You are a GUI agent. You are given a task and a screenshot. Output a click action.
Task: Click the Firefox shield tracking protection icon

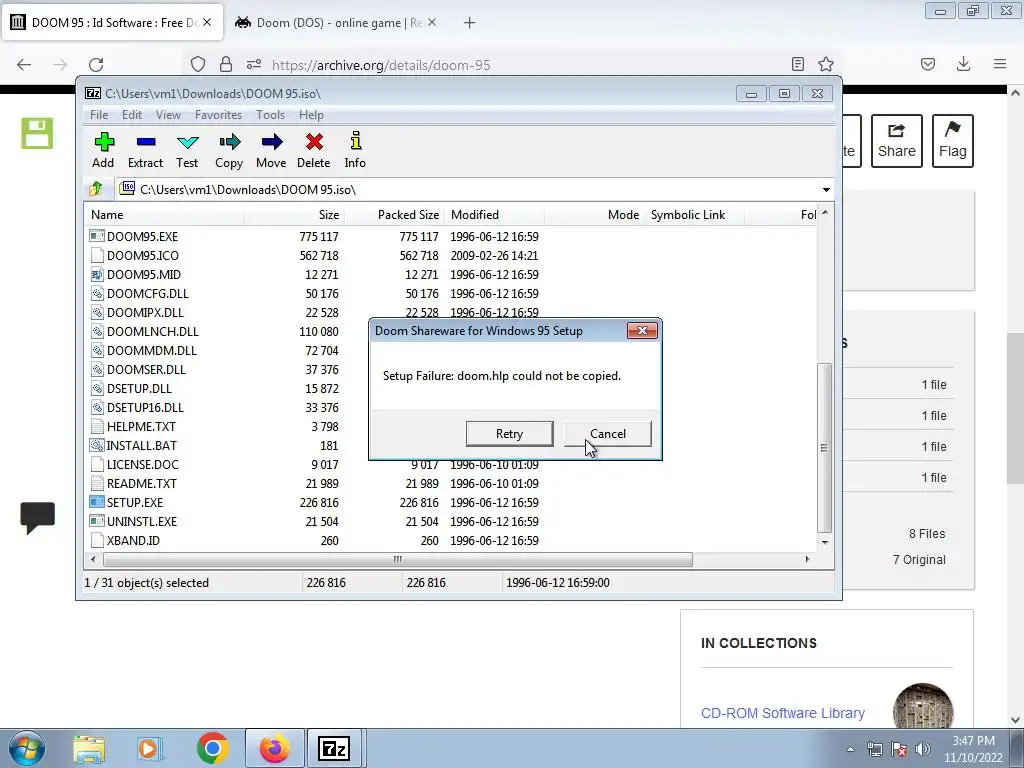(198, 64)
